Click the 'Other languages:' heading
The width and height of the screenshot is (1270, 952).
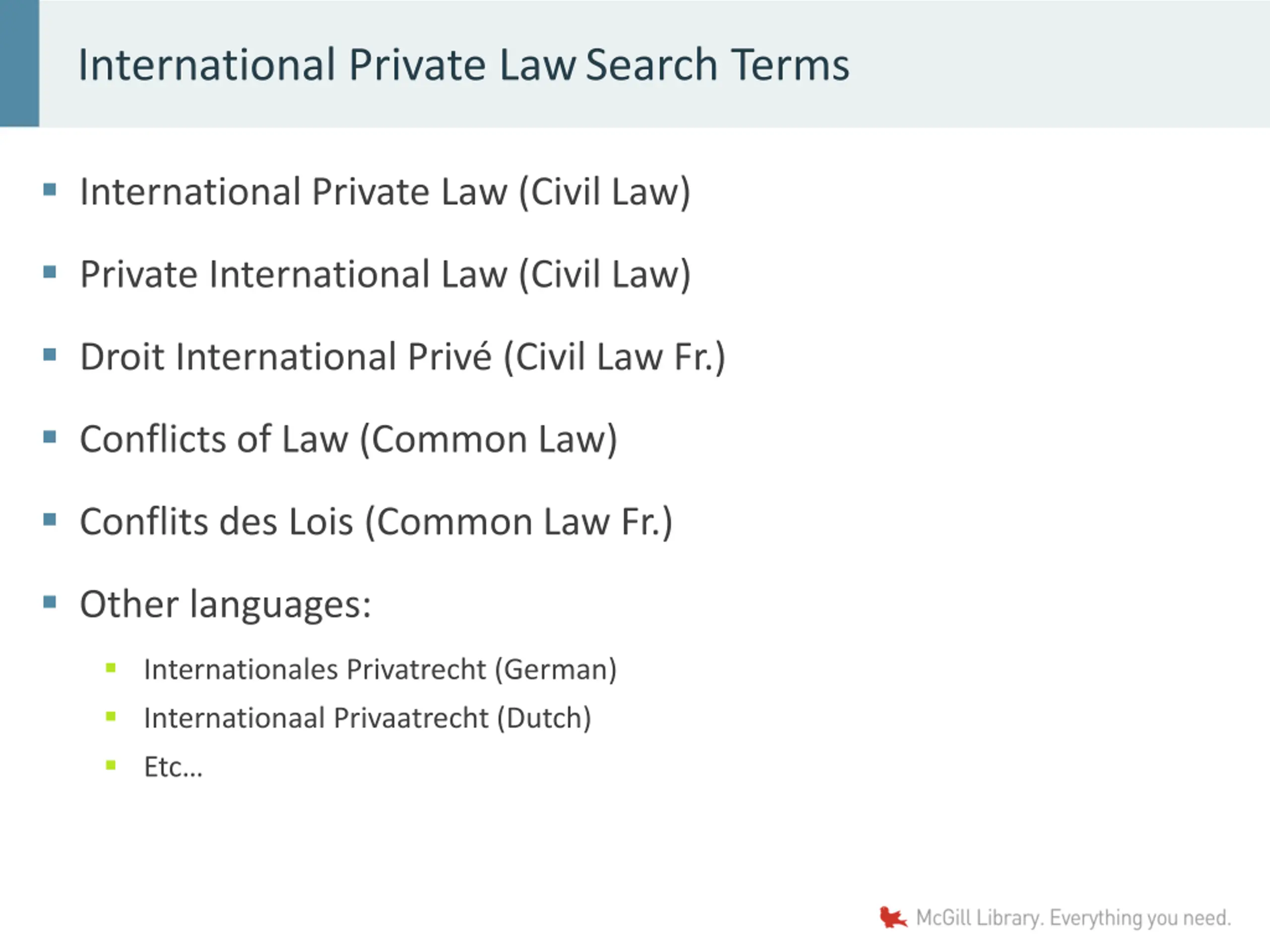pos(225,604)
